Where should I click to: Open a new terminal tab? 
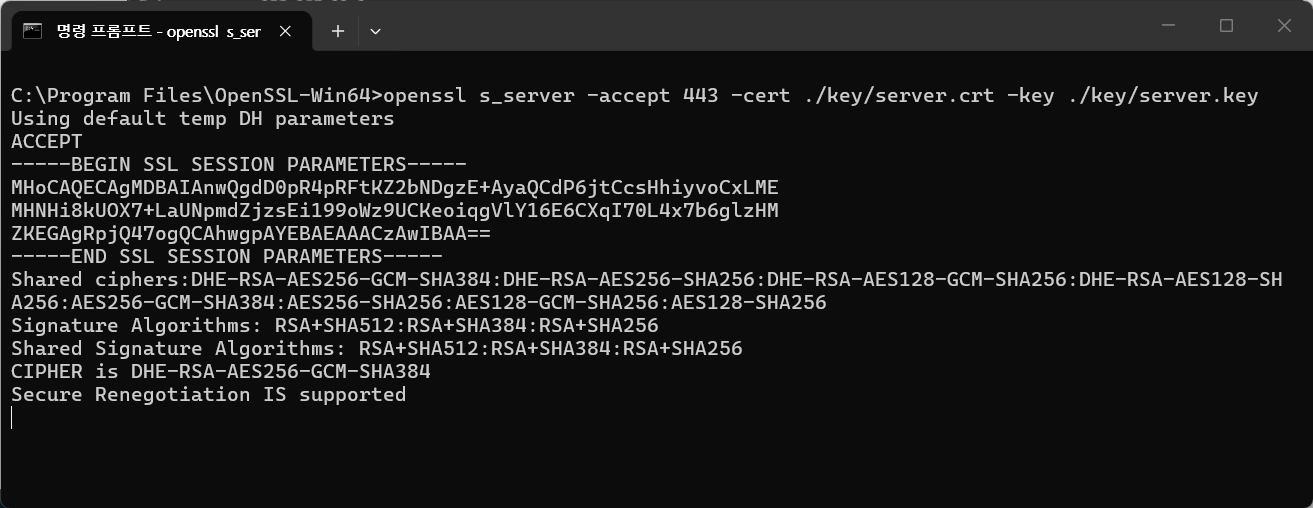tap(338, 31)
